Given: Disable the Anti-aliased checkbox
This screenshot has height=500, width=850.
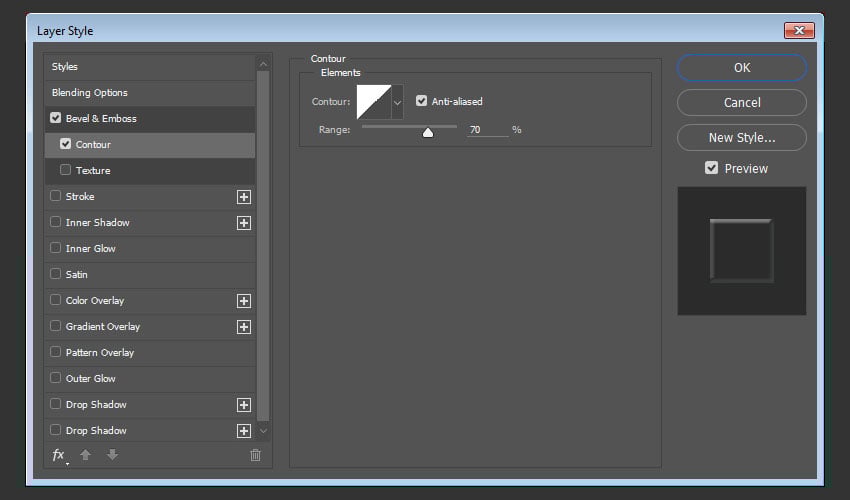Looking at the screenshot, I should pyautogui.click(x=422, y=101).
